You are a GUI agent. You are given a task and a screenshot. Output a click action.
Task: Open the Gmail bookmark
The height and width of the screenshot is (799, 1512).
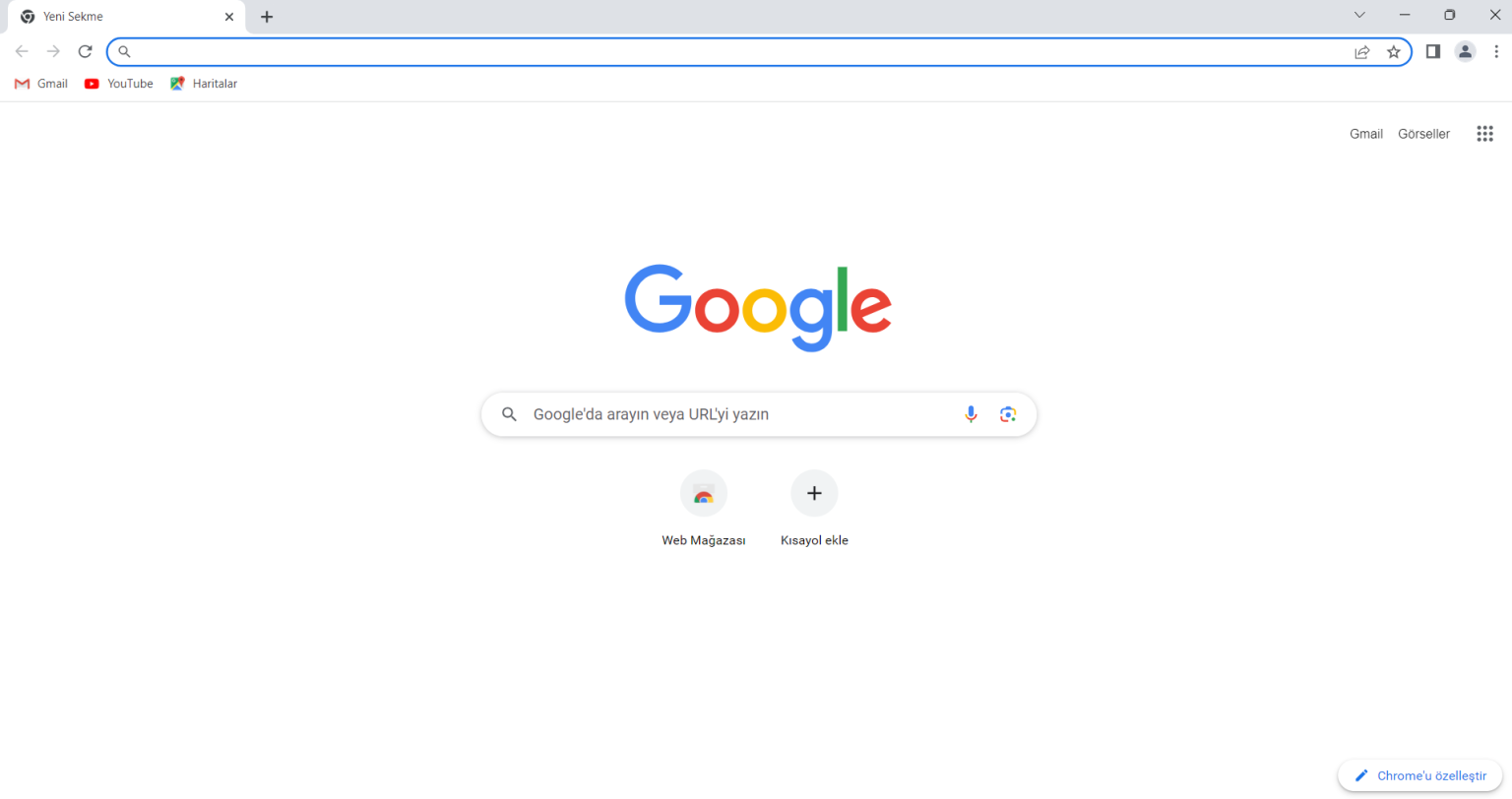click(41, 84)
